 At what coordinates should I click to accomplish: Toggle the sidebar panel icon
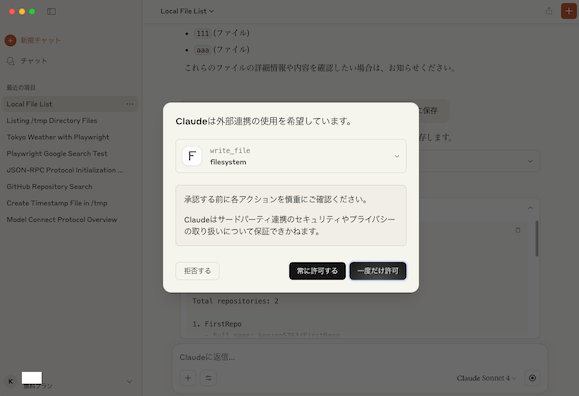click(51, 11)
